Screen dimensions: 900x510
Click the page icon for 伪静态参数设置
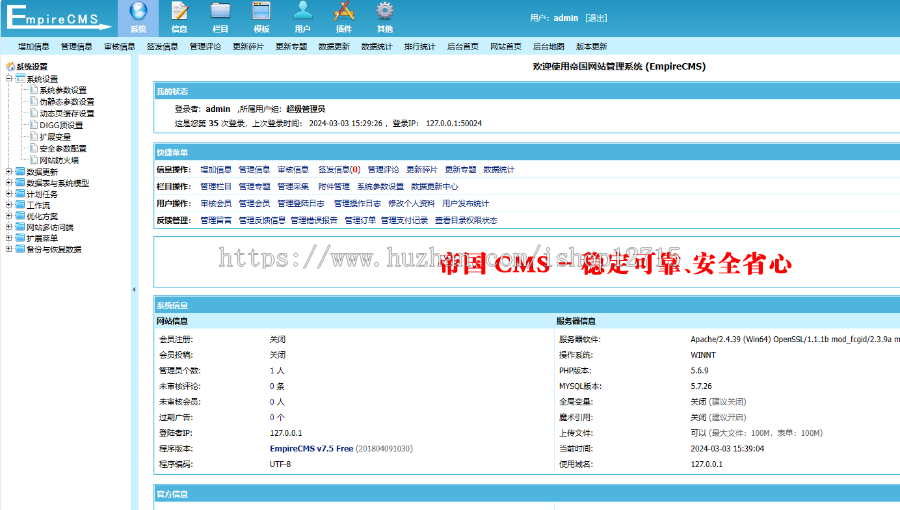pyautogui.click(x=34, y=102)
